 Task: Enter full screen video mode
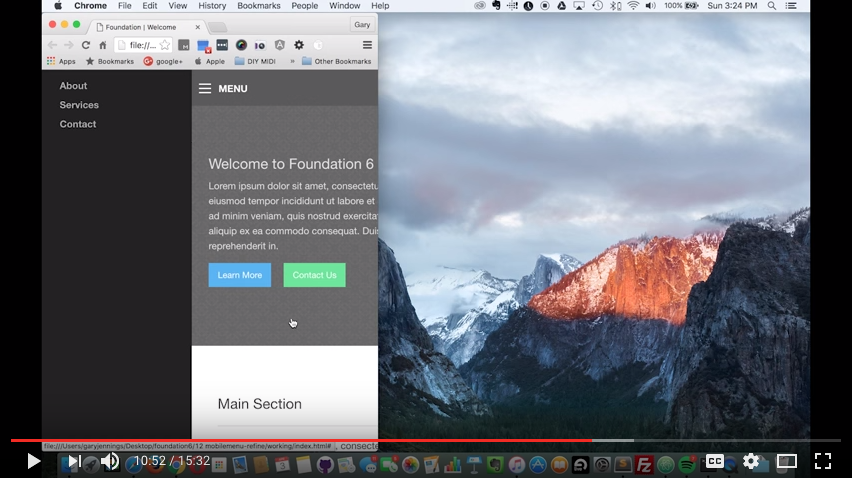click(823, 461)
